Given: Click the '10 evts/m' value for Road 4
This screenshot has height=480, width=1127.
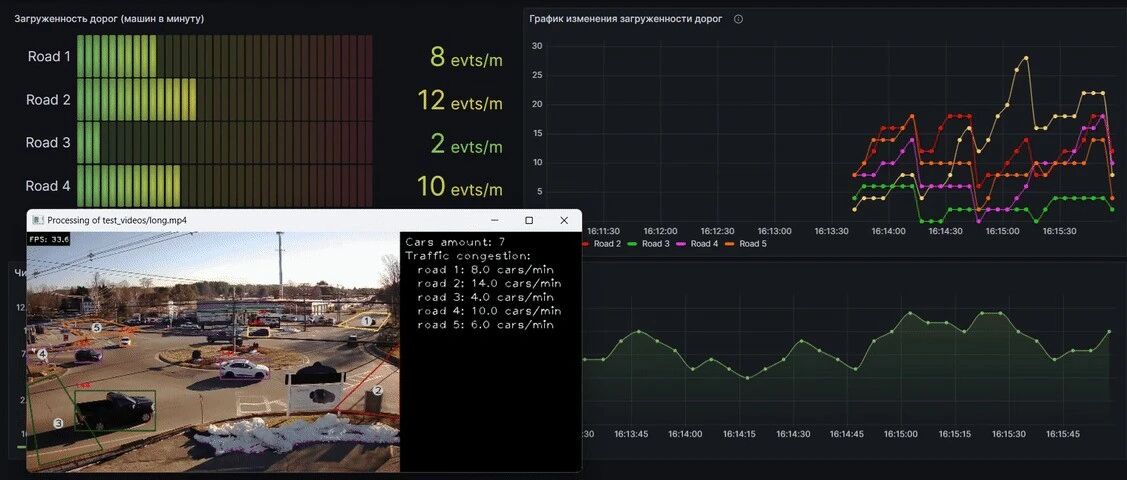Looking at the screenshot, I should 460,187.
